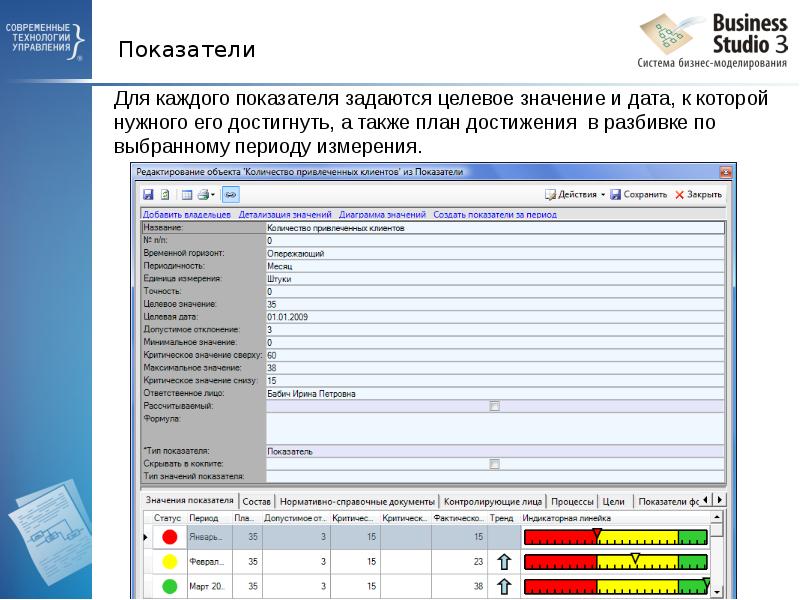Viewport: 800px width, 600px height.
Task: Select the Феврал... period cell
Action: point(209,562)
